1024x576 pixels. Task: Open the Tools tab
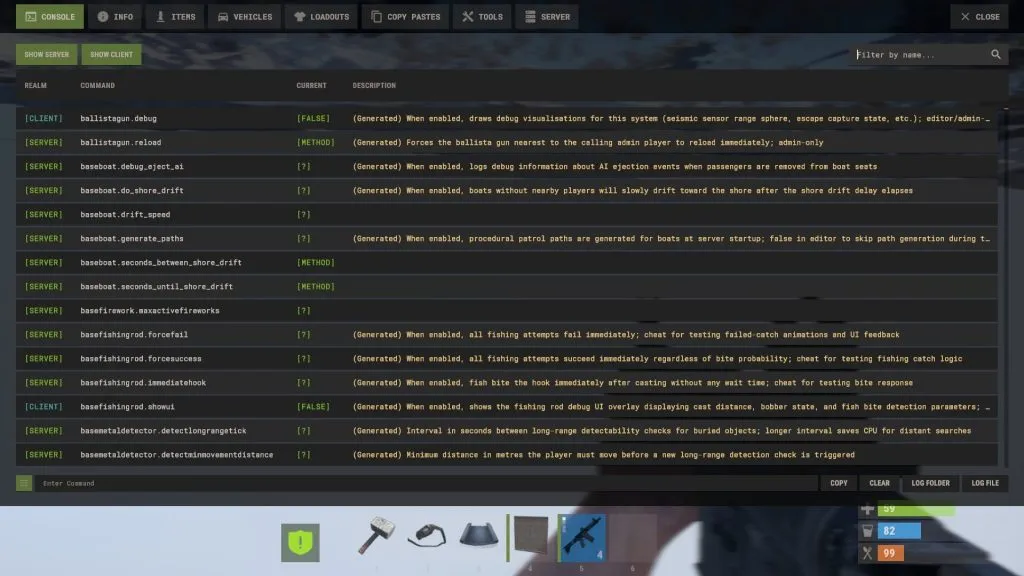pos(482,17)
